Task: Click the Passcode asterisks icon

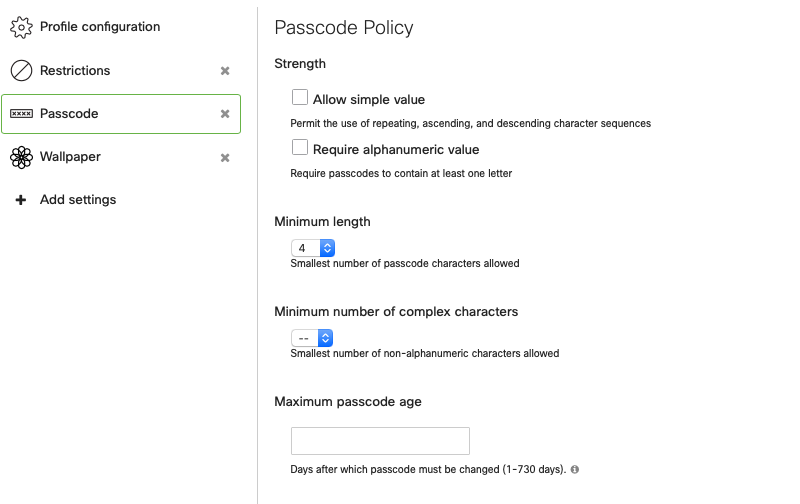Action: (x=21, y=114)
